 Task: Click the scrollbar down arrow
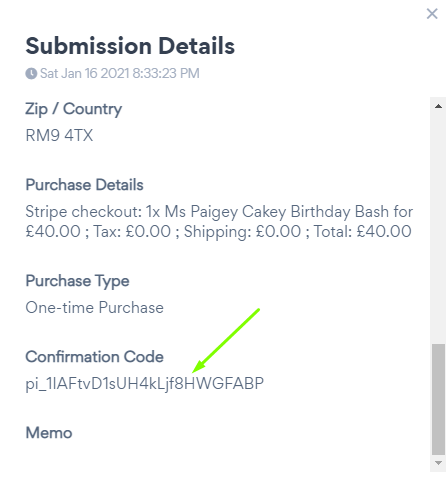pos(438,463)
